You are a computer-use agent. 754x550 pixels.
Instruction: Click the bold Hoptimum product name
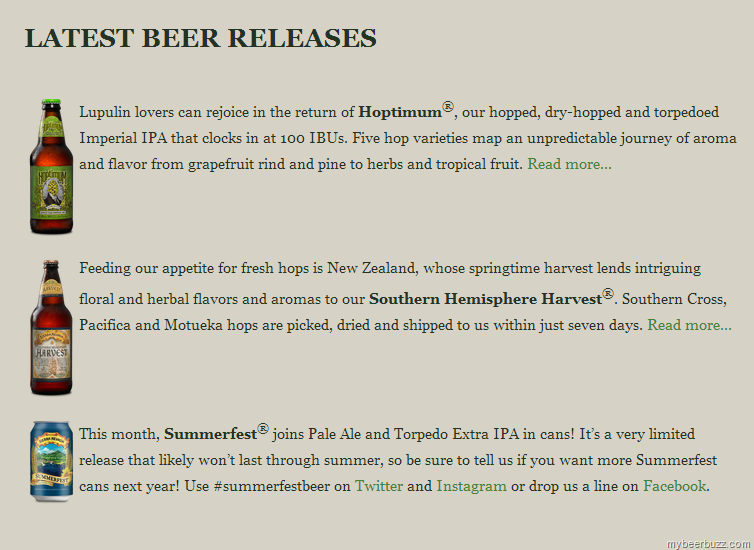click(x=400, y=112)
